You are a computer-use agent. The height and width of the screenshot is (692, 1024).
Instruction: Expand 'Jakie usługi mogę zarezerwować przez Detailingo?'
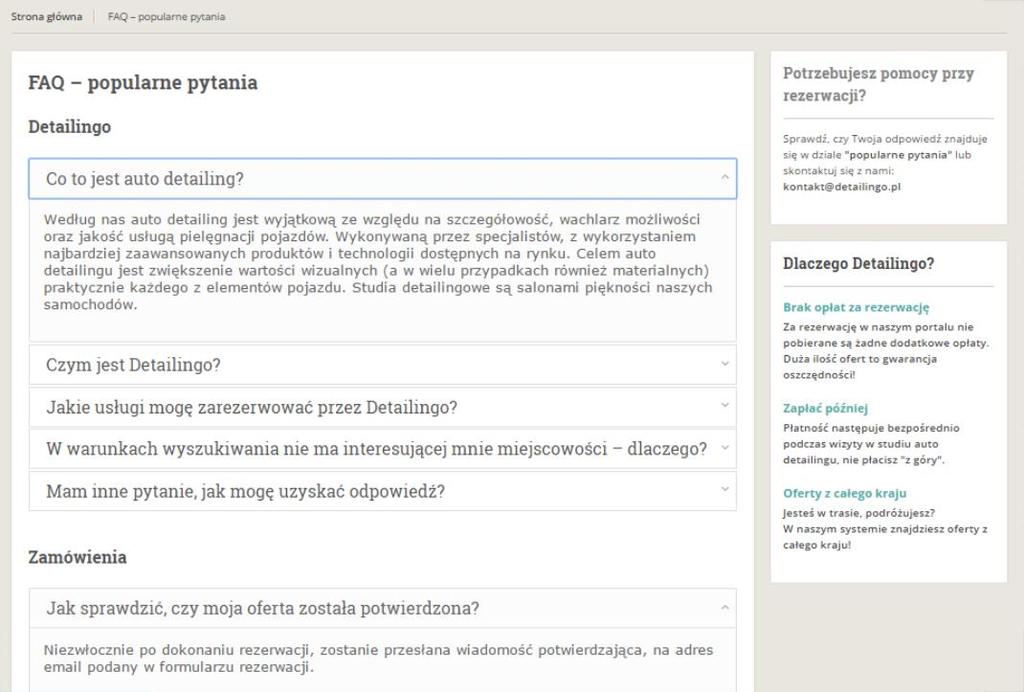383,407
